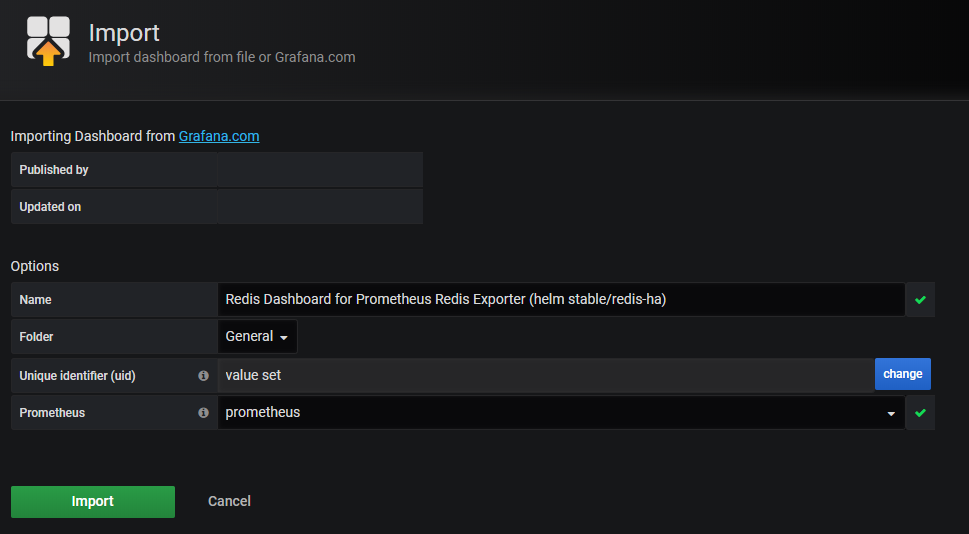Image resolution: width=969 pixels, height=534 pixels.
Task: Click the blue change button for uid
Action: (x=902, y=374)
